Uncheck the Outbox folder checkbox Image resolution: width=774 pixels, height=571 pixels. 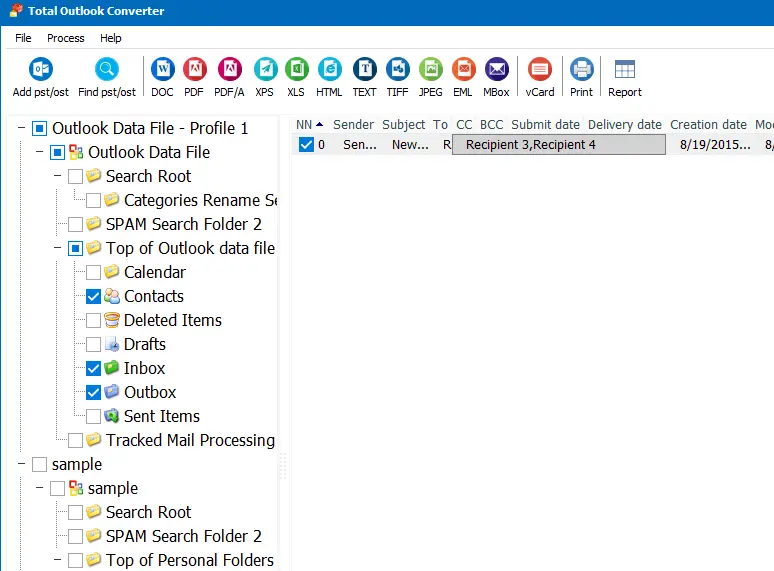[x=93, y=392]
